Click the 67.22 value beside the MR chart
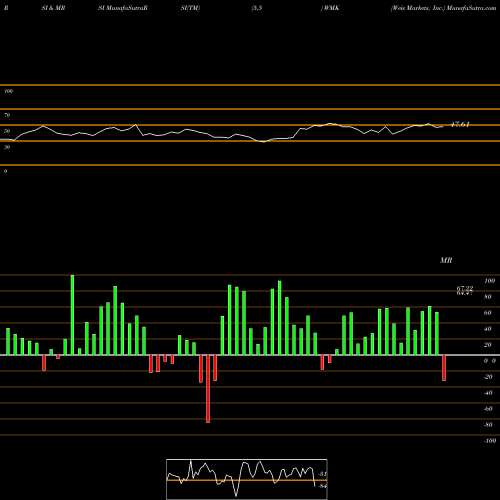Viewport: 500px width, 500px height. click(x=465, y=288)
